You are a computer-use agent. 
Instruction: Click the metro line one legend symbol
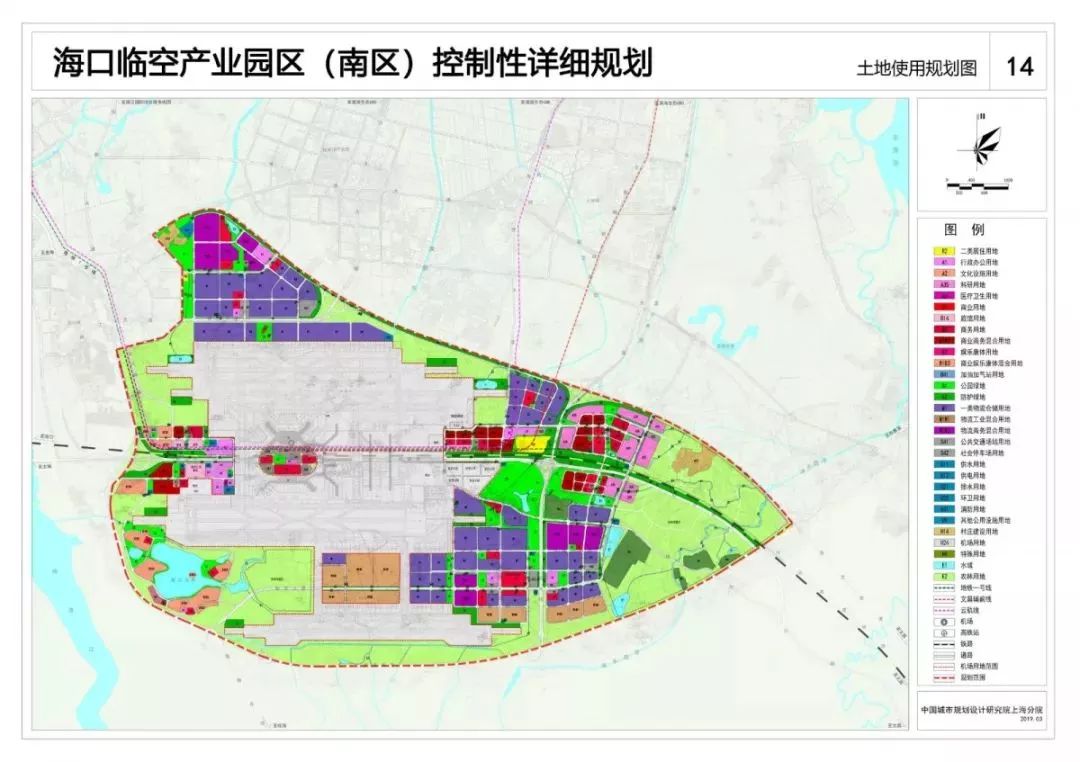click(943, 588)
